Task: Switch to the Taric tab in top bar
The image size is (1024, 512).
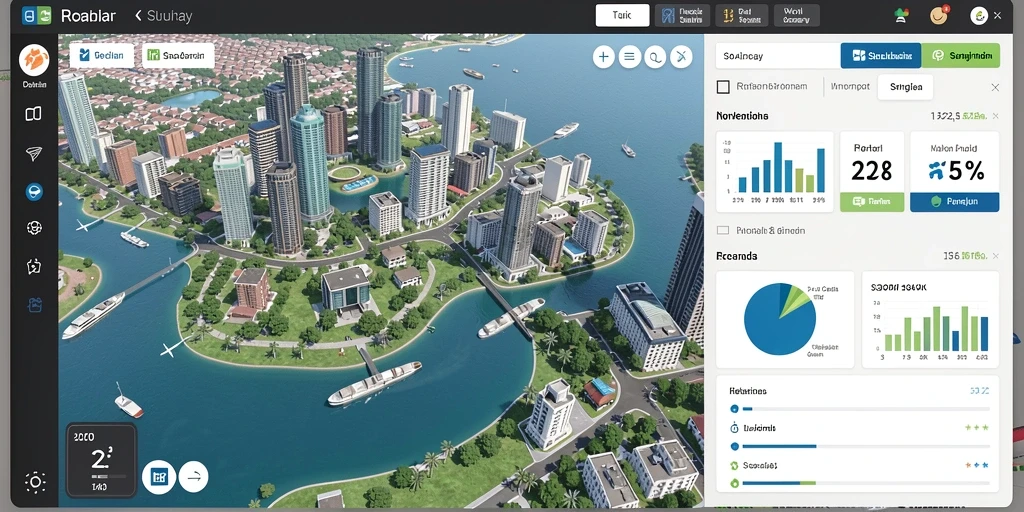Action: (x=622, y=16)
